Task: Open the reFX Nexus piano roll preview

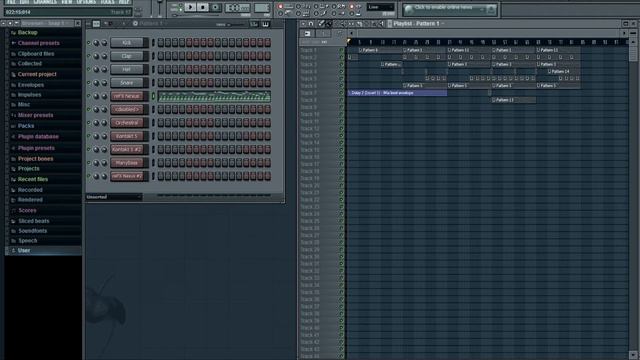Action: pos(214,96)
